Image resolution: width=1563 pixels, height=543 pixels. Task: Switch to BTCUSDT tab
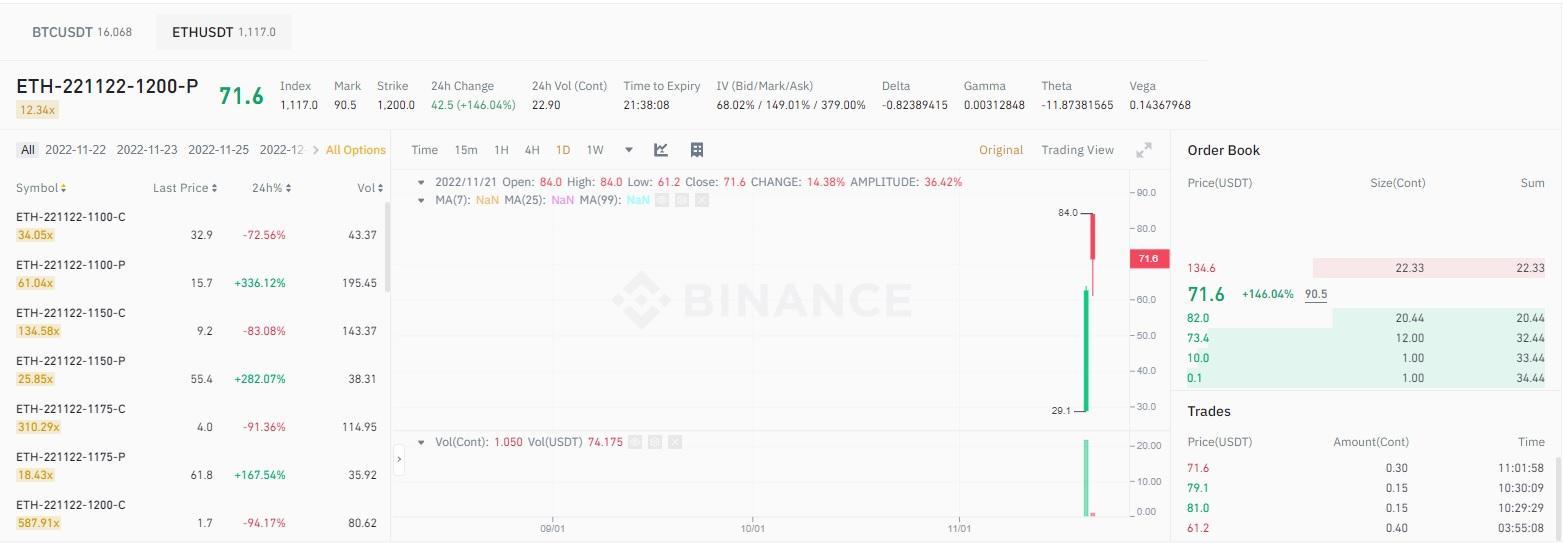pos(81,32)
